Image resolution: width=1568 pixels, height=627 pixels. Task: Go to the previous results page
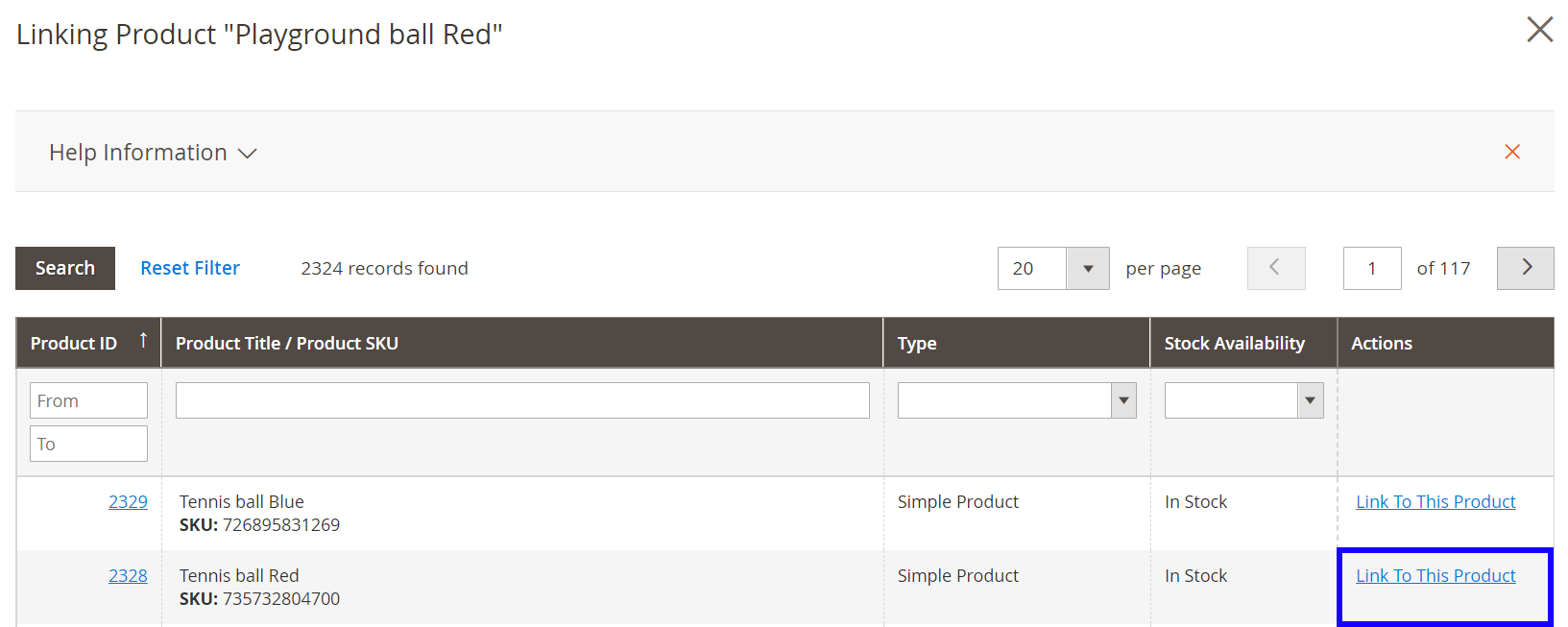(x=1275, y=268)
